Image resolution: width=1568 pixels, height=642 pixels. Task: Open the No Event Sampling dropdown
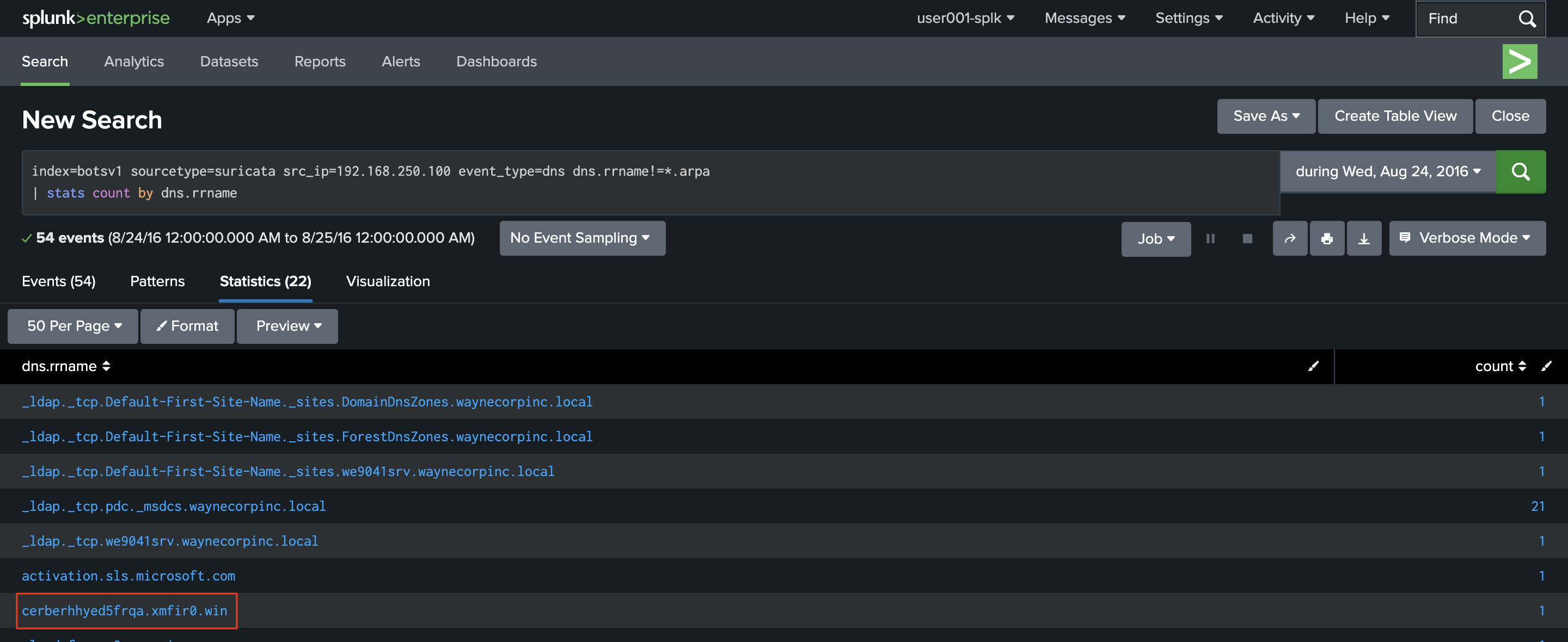click(x=582, y=238)
